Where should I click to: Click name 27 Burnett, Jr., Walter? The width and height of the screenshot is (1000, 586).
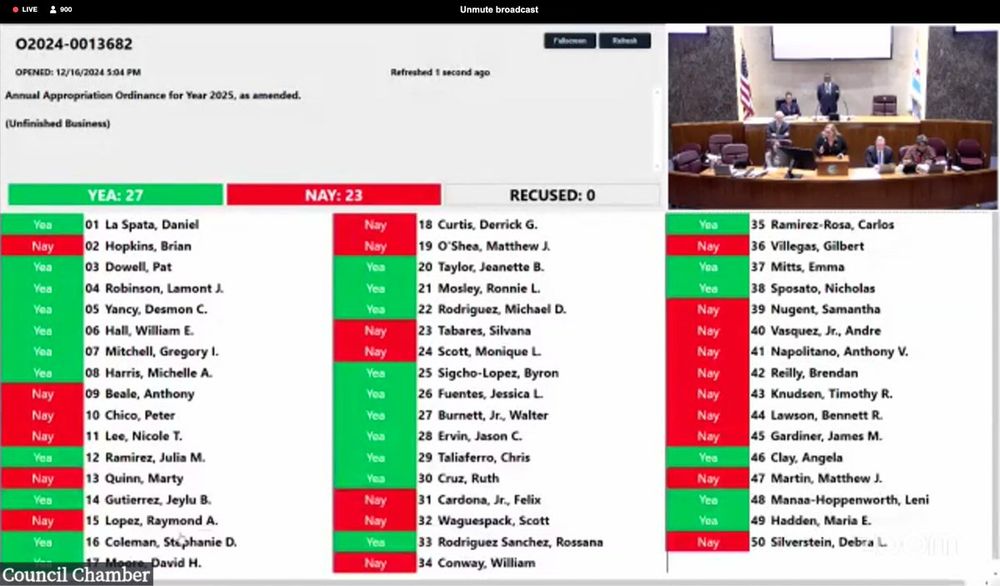coord(483,415)
